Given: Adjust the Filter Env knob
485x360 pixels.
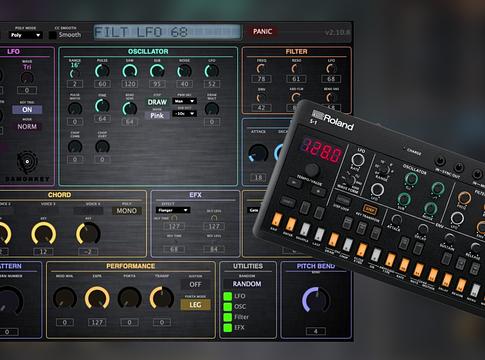Looking at the screenshot, I should pos(261,98).
